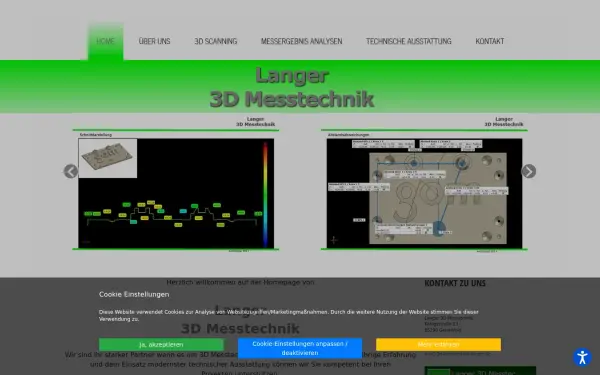This screenshot has height=375, width=600.
Task: Click the color deviation scale bar
Action: coord(265,194)
